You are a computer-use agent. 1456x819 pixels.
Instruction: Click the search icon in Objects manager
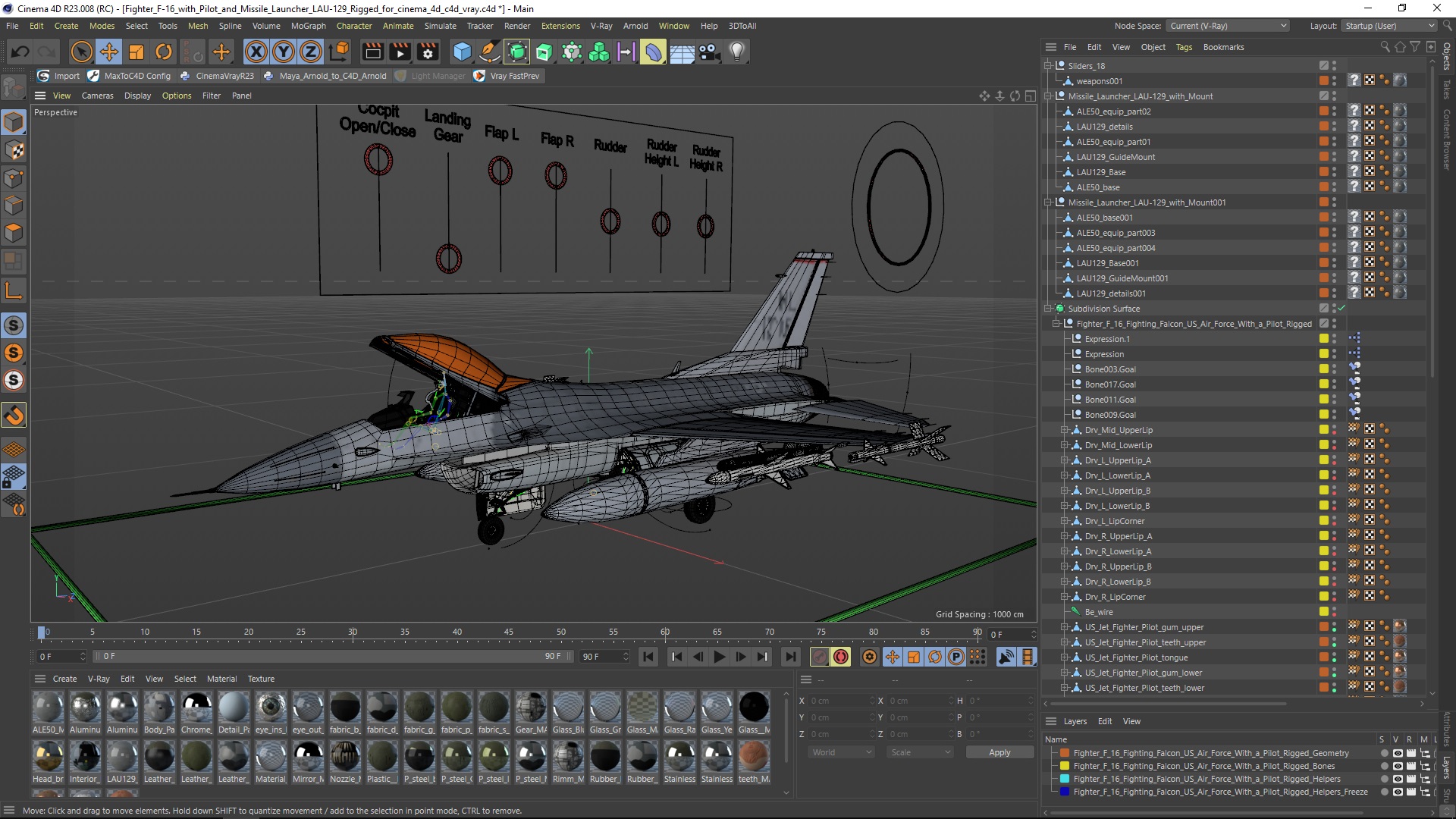click(x=1385, y=47)
